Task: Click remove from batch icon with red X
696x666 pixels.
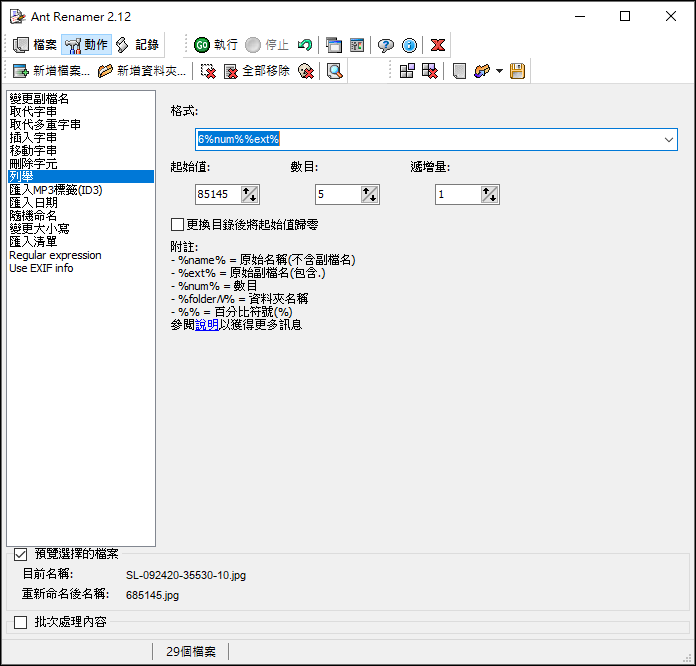Action: point(430,71)
